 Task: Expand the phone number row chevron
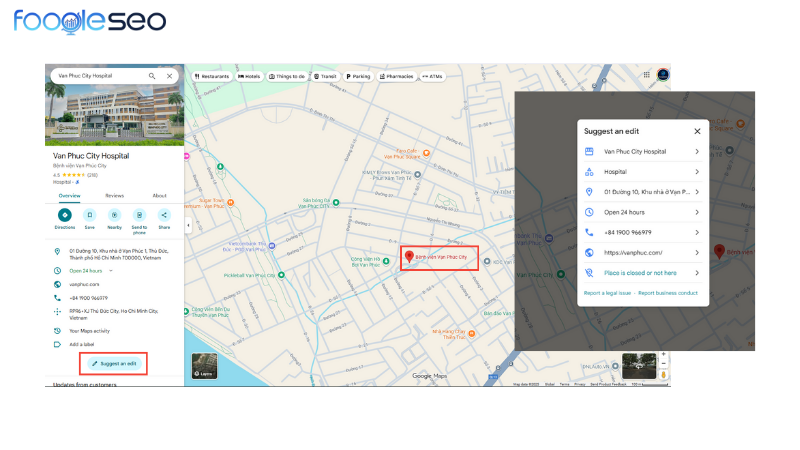(697, 232)
